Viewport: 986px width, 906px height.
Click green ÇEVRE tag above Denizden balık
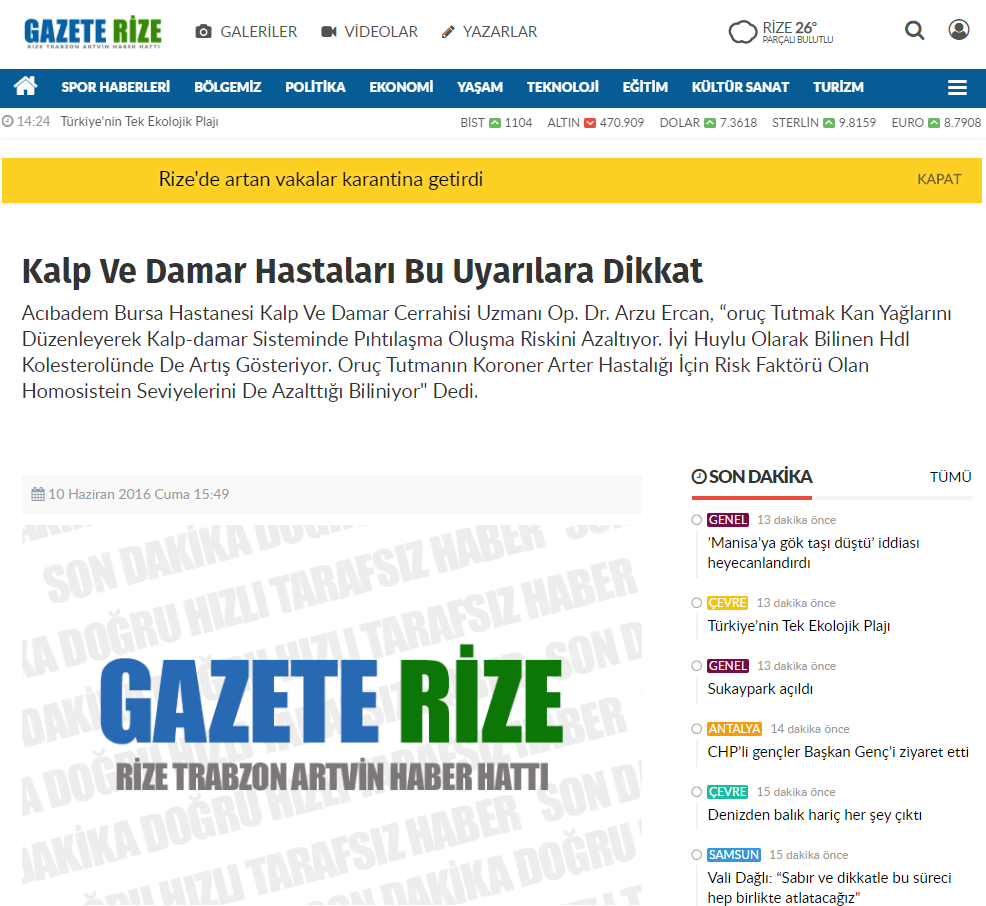pos(728,792)
